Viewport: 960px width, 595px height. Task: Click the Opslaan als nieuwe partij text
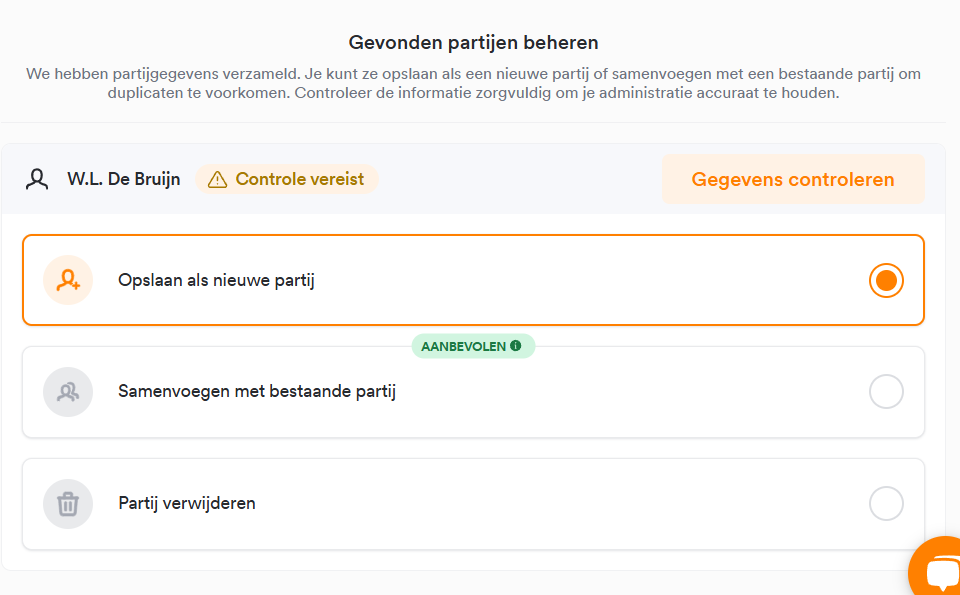coord(216,280)
